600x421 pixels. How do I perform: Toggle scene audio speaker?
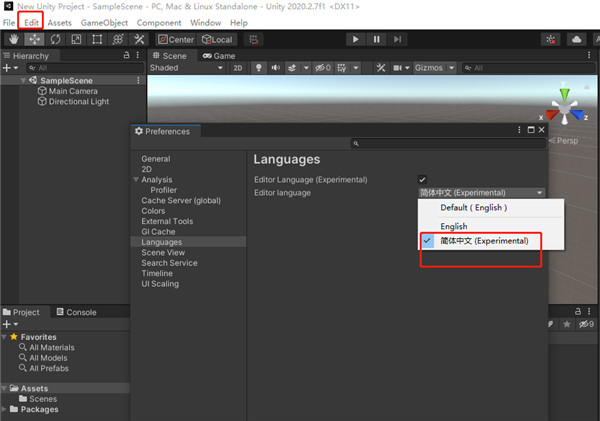(x=276, y=68)
